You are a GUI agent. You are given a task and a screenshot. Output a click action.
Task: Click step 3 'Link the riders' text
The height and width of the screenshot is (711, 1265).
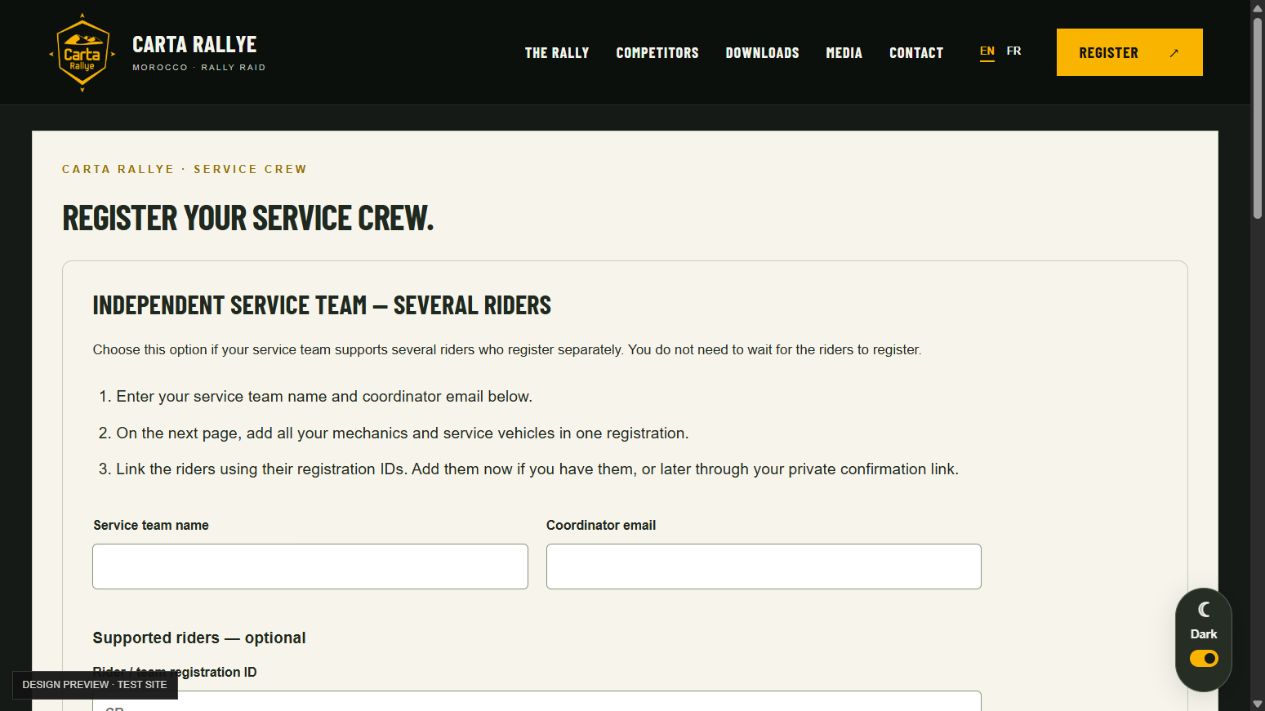pos(537,469)
